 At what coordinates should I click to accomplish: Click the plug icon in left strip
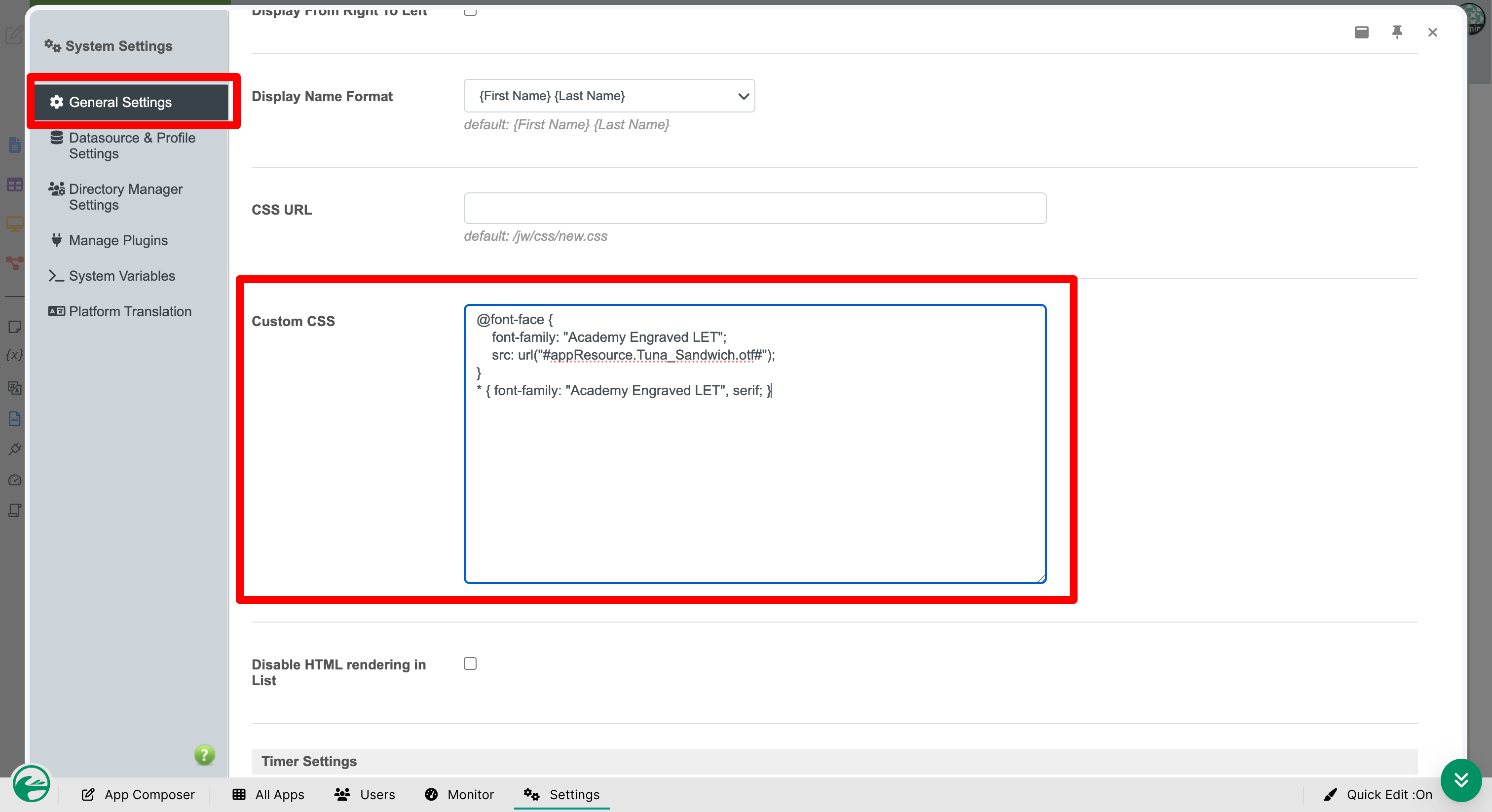(14, 449)
